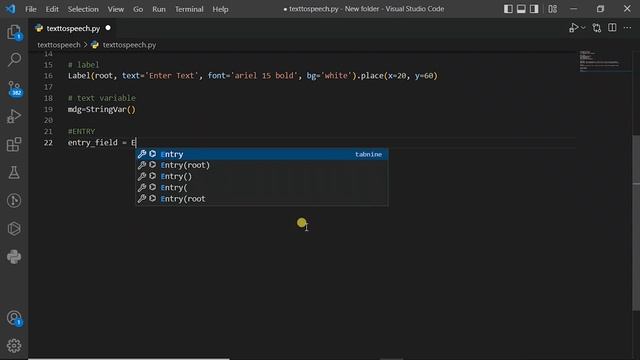Open the Extensions view
640x360 pixels.
coord(14,144)
